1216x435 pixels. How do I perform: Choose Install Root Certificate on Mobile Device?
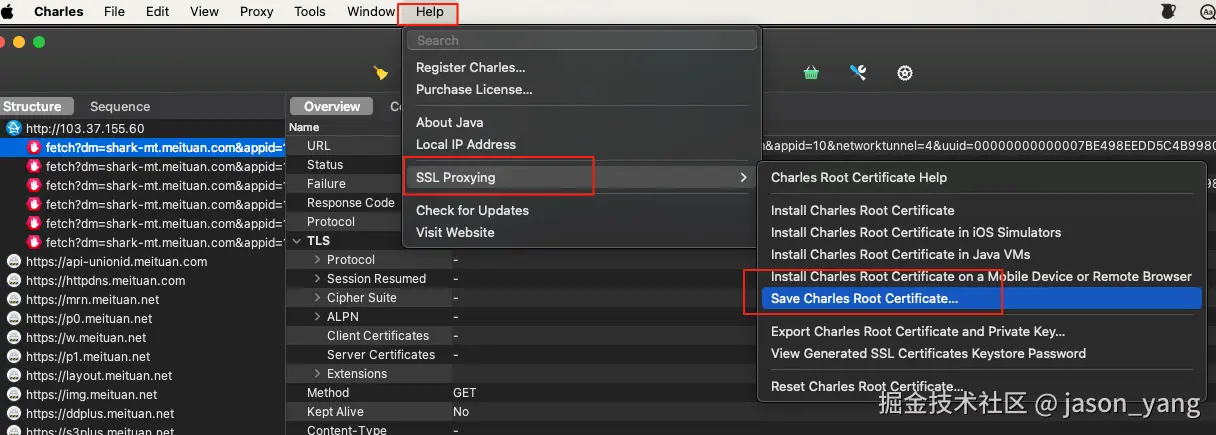point(984,277)
